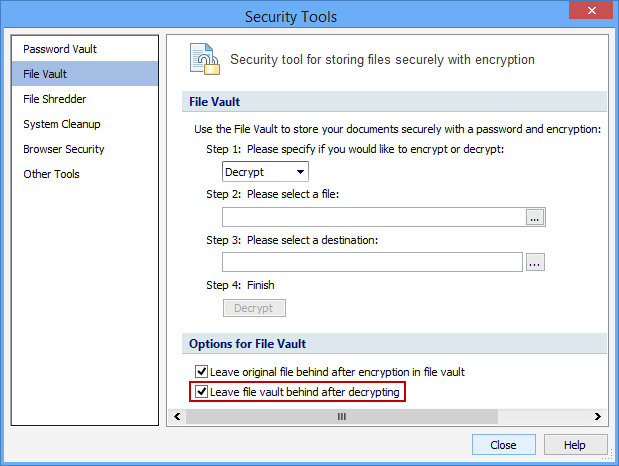Click the Help button
This screenshot has width=619, height=466.
point(574,445)
